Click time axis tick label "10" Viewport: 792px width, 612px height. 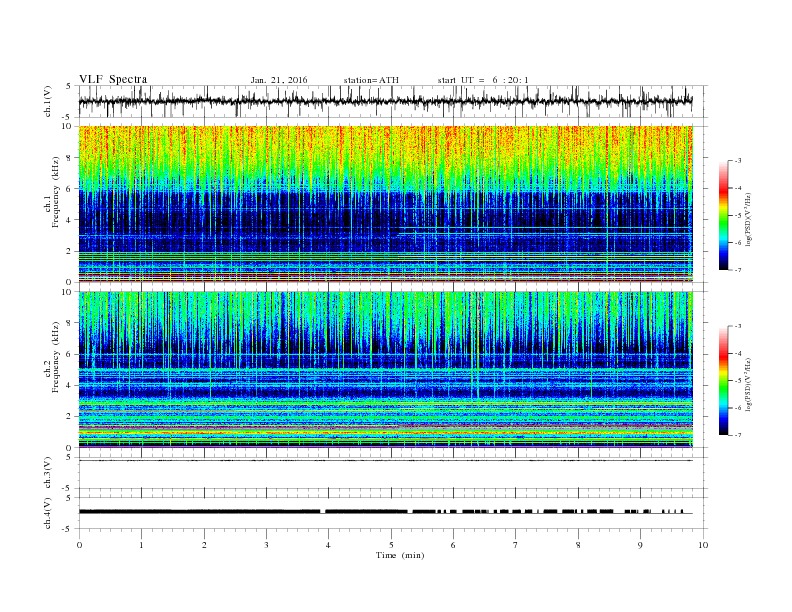click(703, 545)
